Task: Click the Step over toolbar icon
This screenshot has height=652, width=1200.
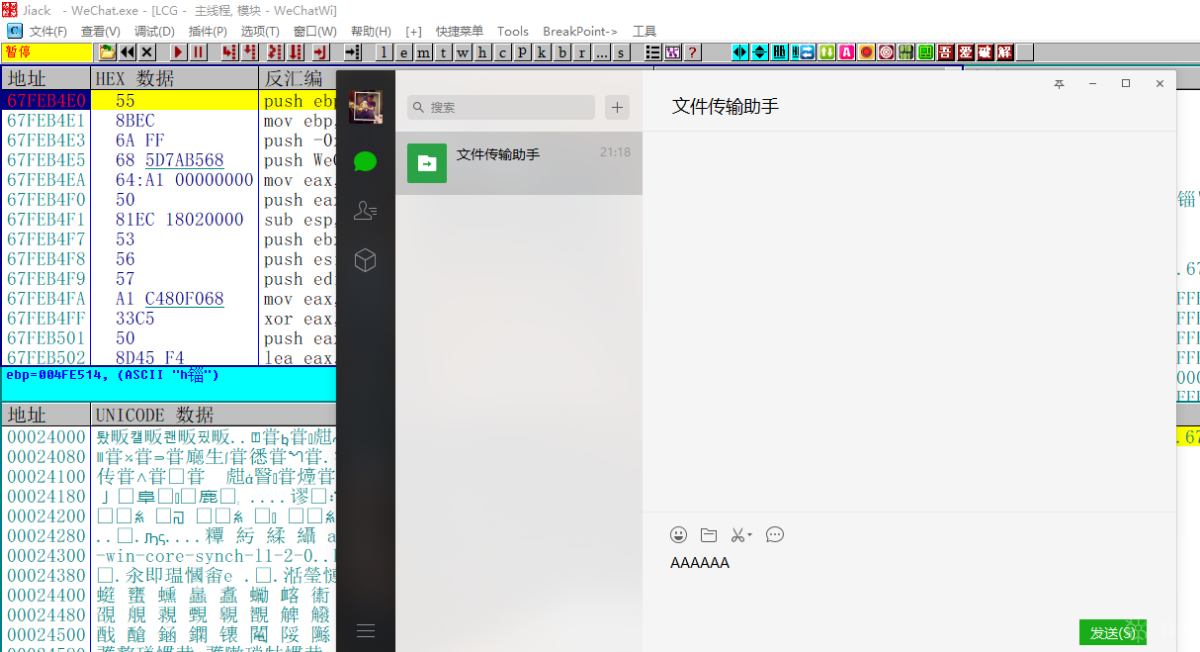Action: (248, 52)
